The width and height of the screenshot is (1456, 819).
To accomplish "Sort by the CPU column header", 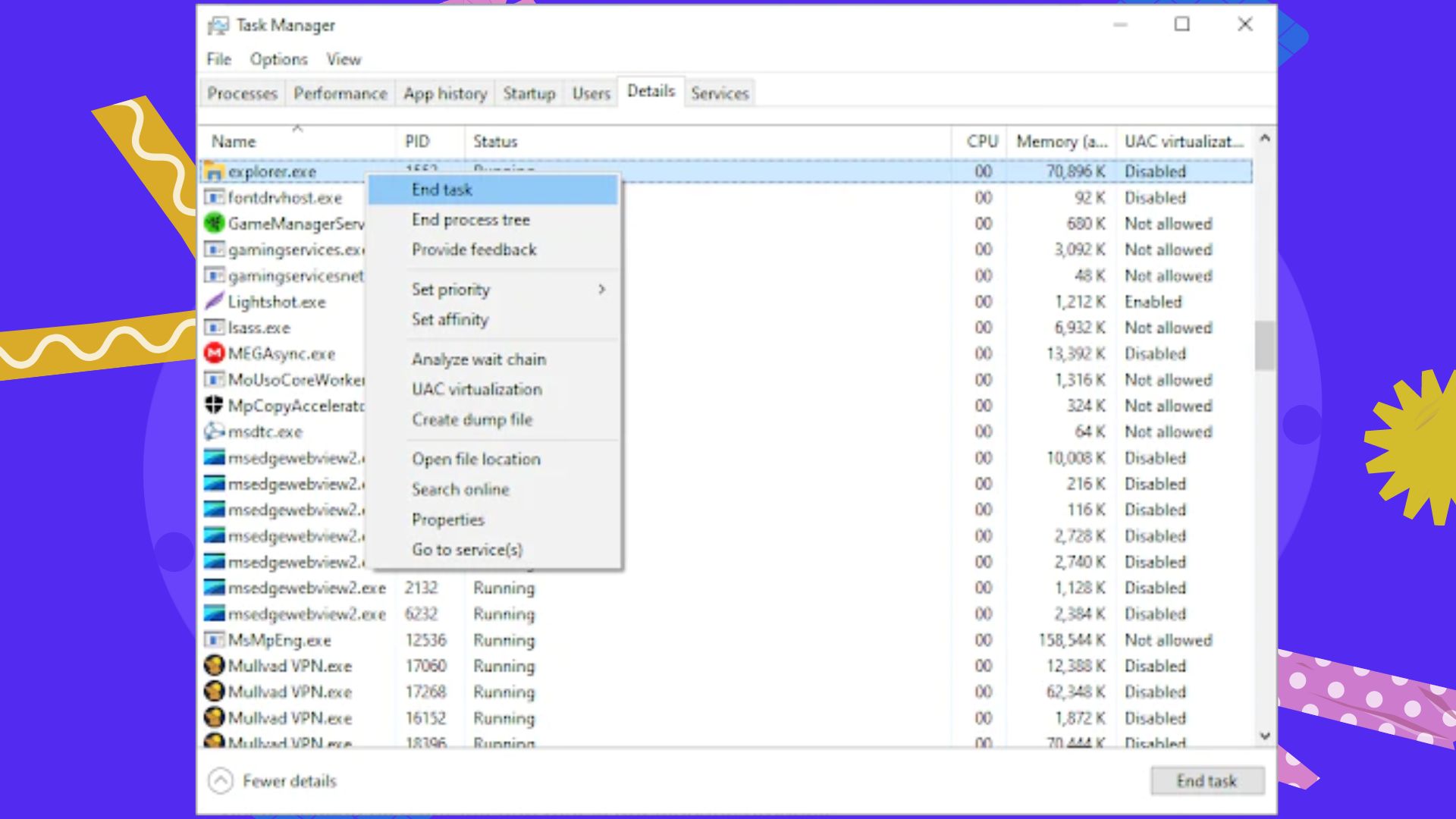I will [979, 142].
